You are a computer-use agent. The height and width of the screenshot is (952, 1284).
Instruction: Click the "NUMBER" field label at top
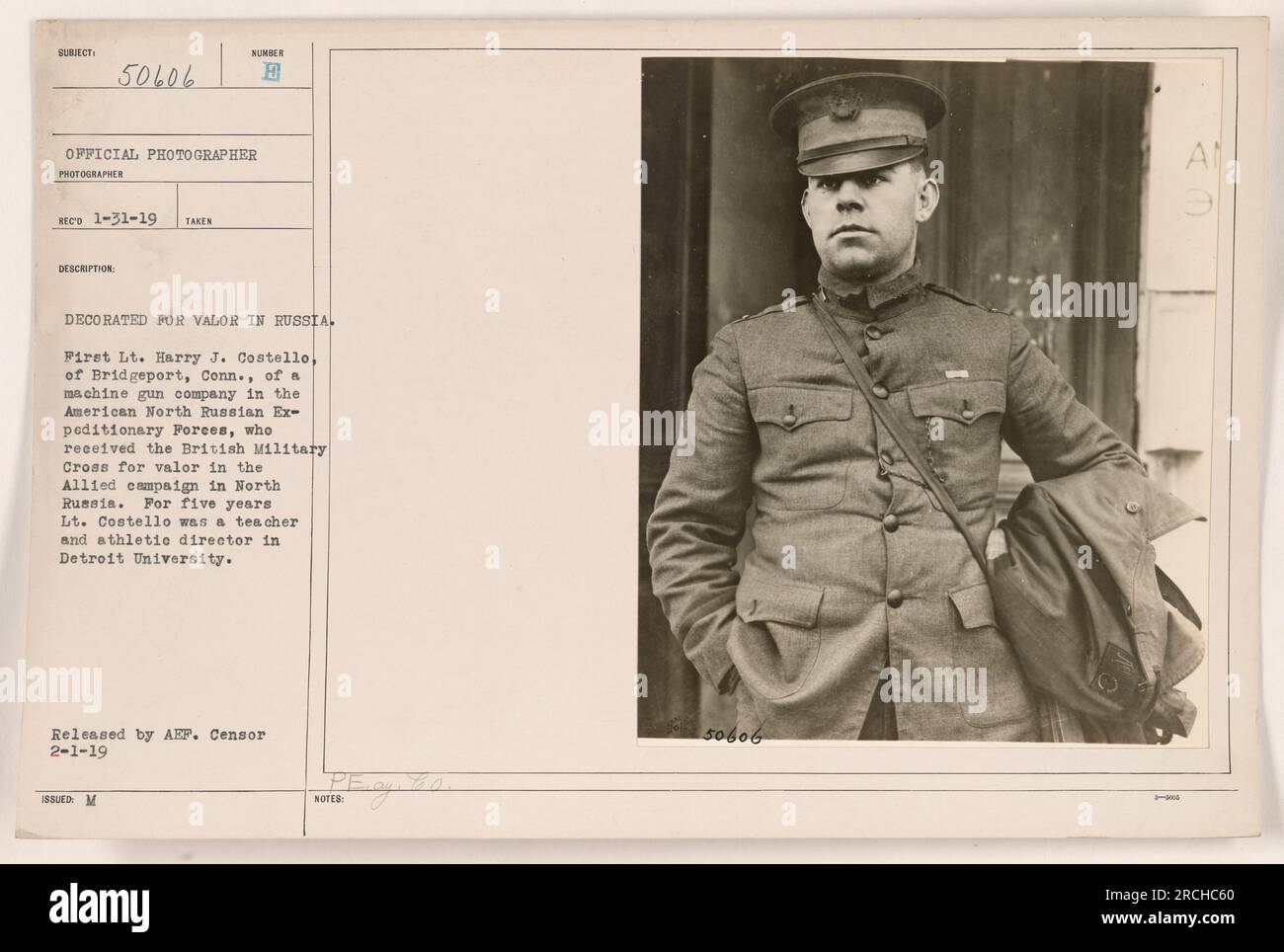point(268,53)
